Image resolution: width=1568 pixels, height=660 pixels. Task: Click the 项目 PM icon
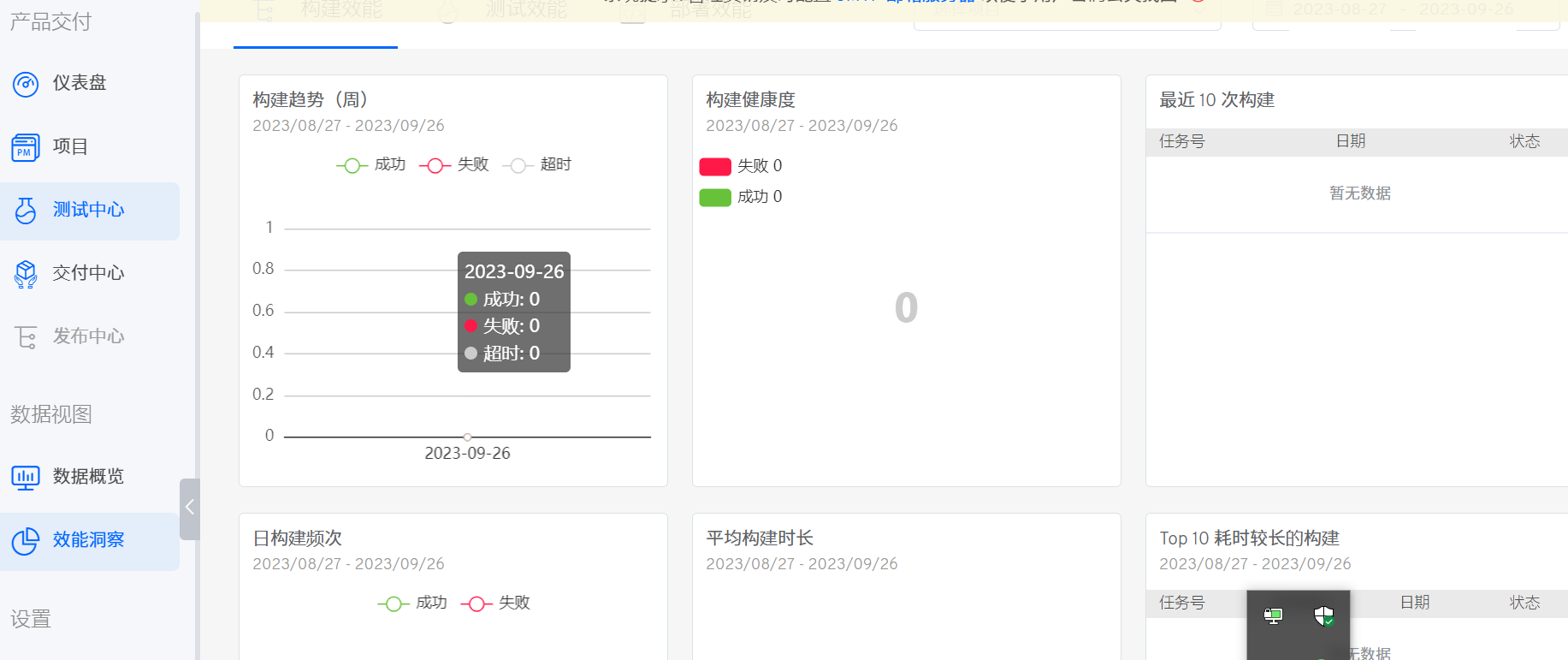[x=26, y=147]
